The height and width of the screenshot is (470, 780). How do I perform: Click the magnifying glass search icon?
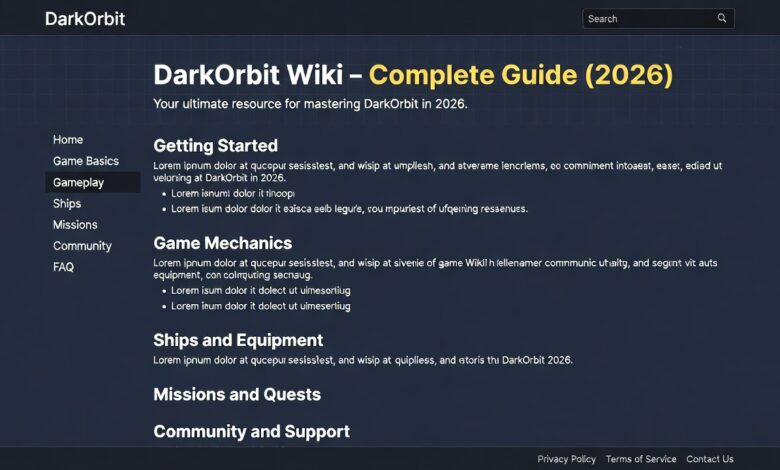click(x=722, y=18)
